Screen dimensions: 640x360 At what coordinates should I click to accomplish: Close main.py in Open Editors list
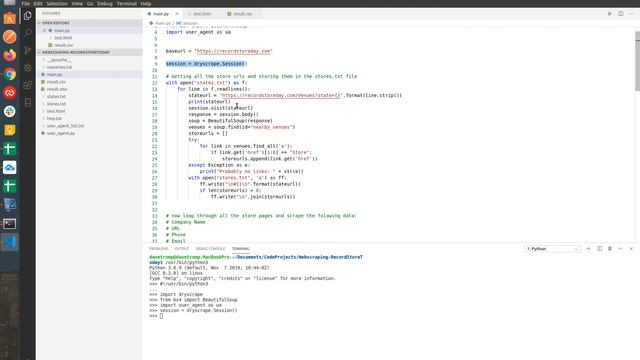[x=44, y=31]
